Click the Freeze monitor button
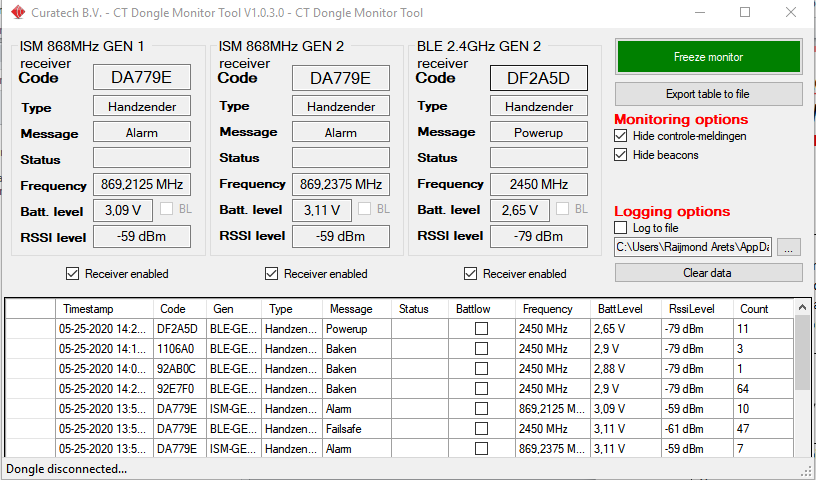This screenshot has width=816, height=480. click(x=708, y=57)
